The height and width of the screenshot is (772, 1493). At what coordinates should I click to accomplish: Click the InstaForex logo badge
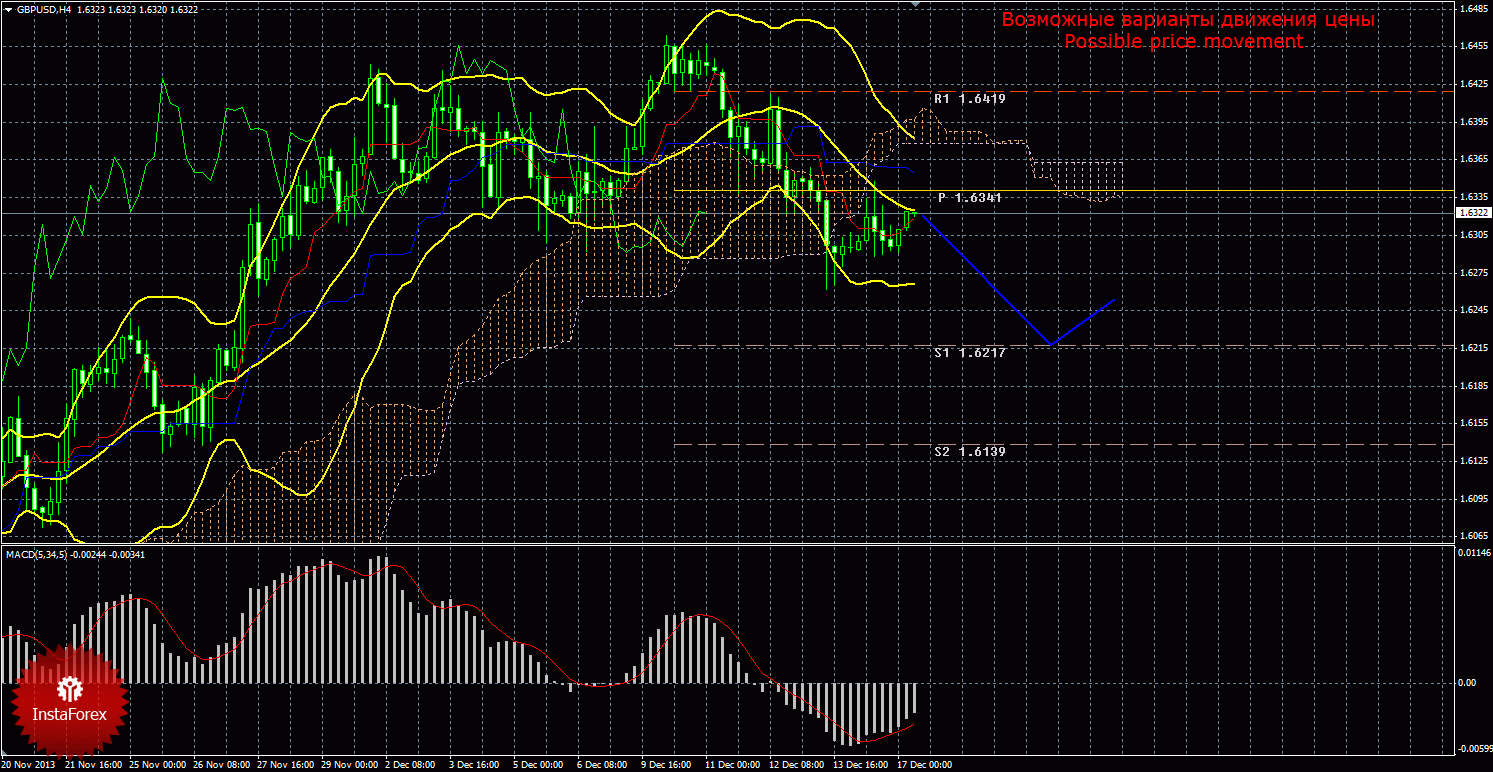point(69,700)
